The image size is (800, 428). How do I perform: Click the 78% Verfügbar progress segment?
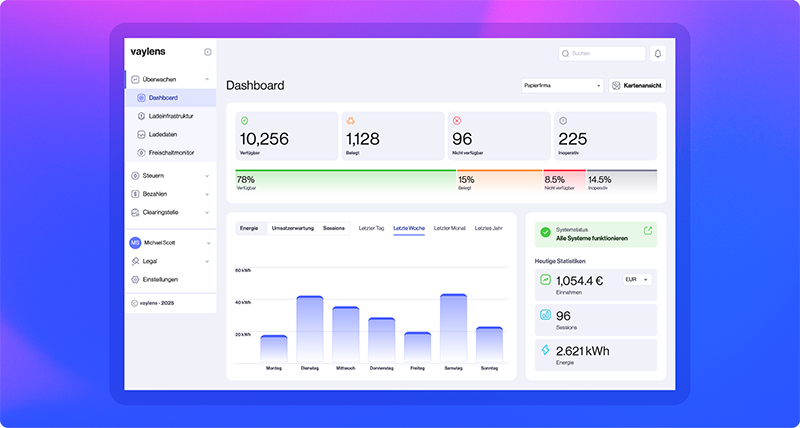tap(345, 181)
